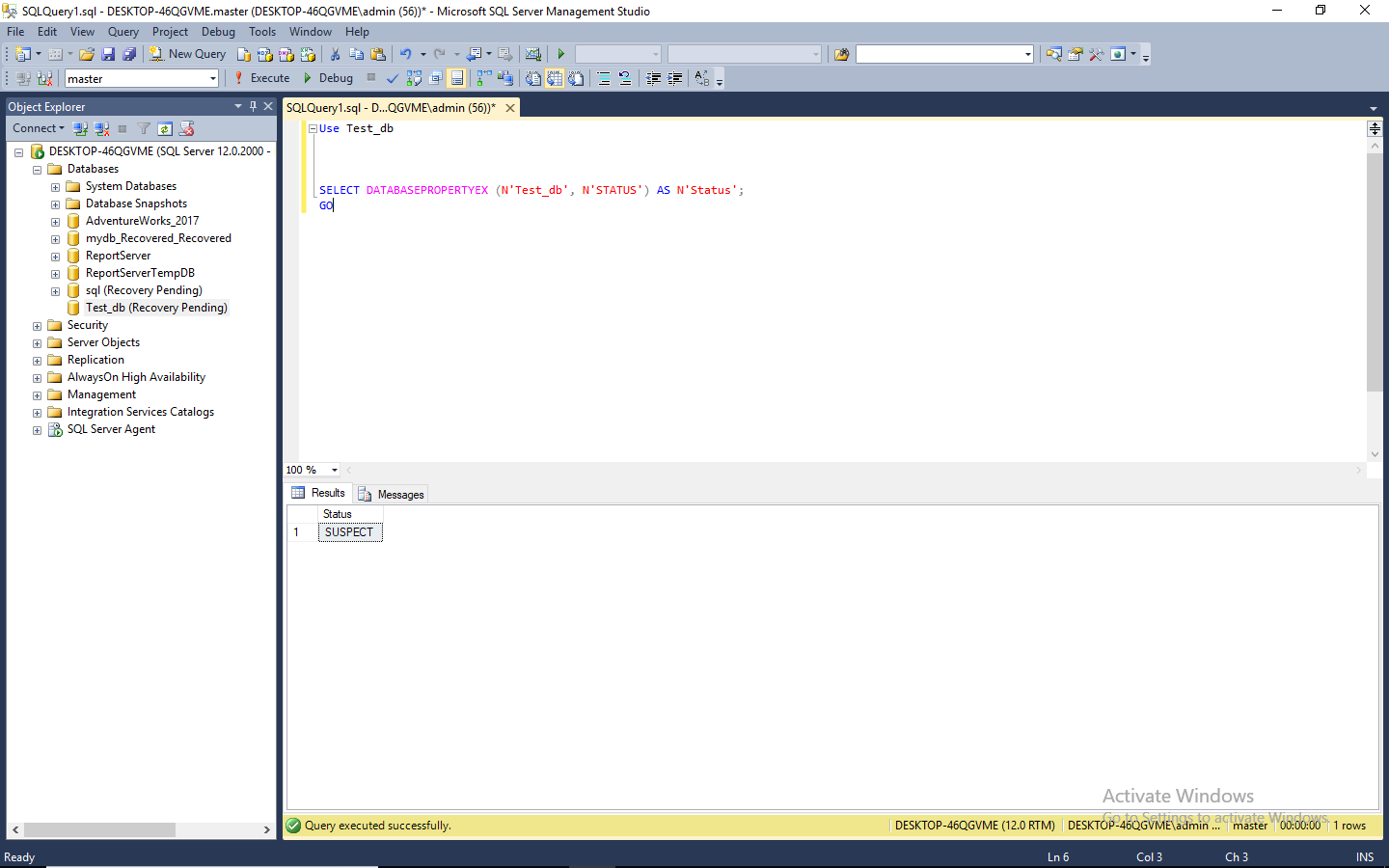The height and width of the screenshot is (868, 1389).
Task: Click the Toolbox hammer and wrench icon
Action: pos(1097,54)
